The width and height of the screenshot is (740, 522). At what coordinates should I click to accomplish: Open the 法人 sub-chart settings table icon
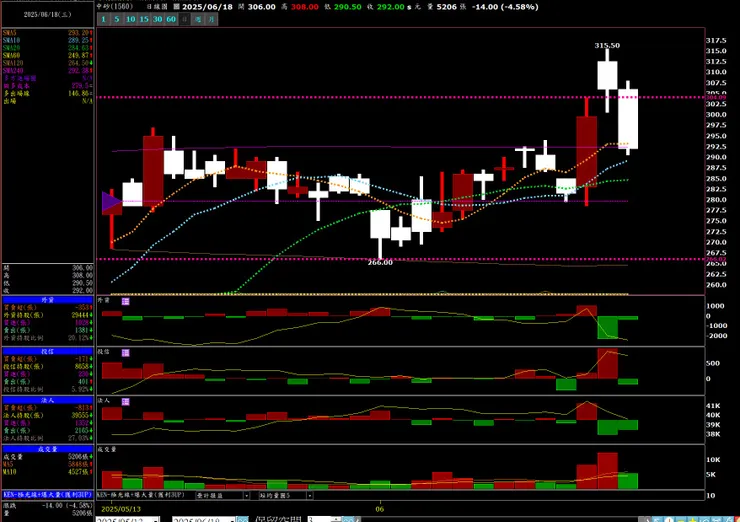pyautogui.click(x=126, y=402)
